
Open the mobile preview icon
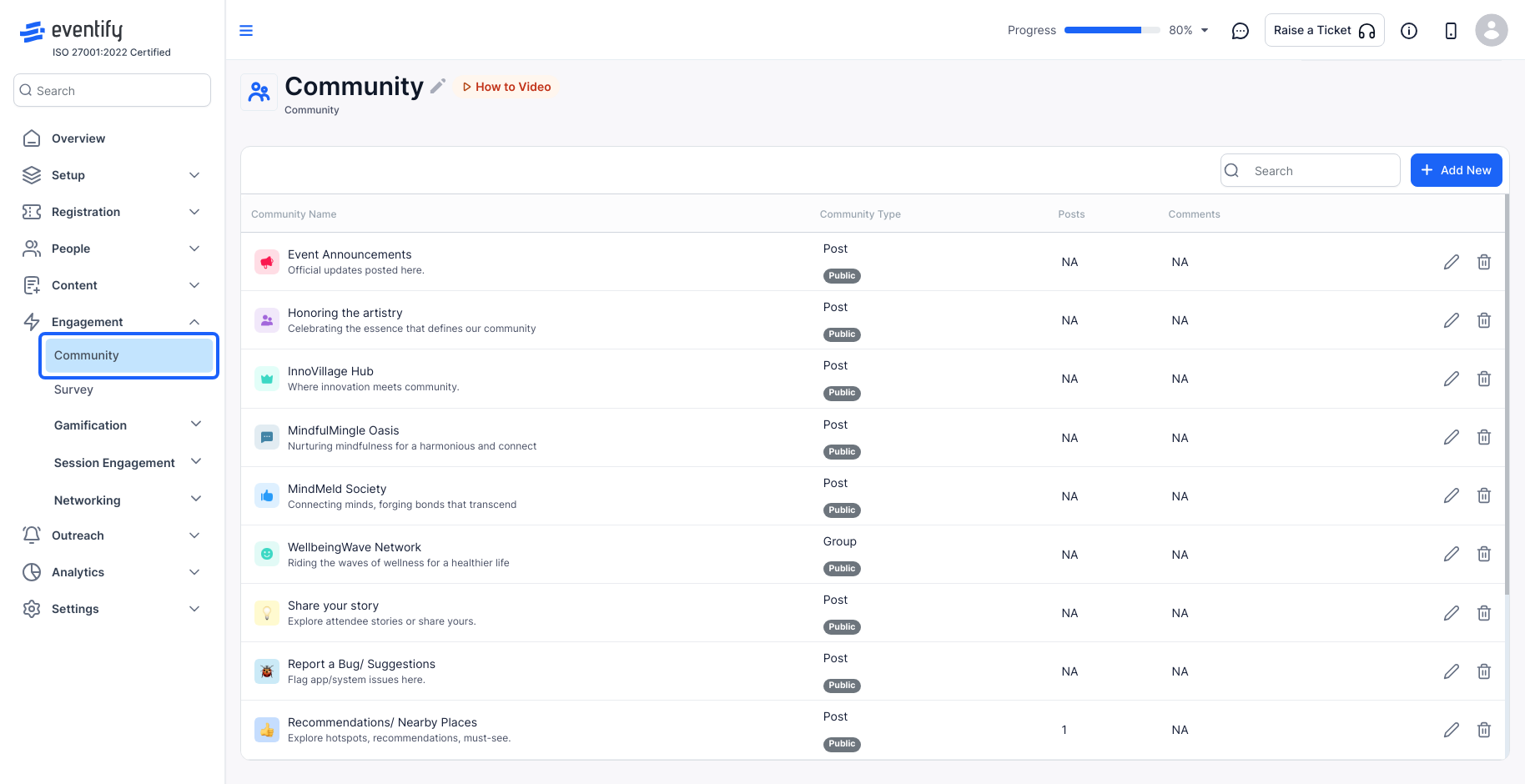[x=1451, y=31]
